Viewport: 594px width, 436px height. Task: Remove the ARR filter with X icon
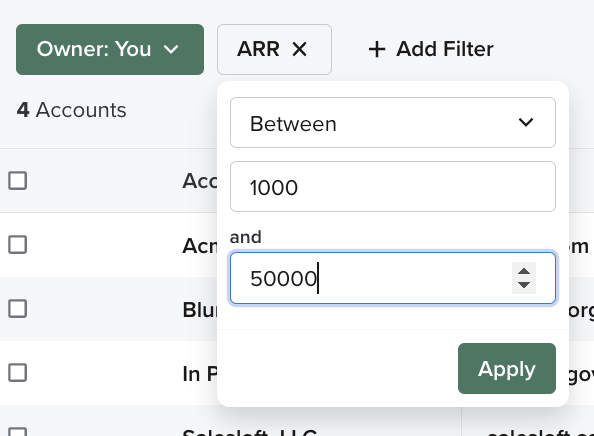coord(299,49)
